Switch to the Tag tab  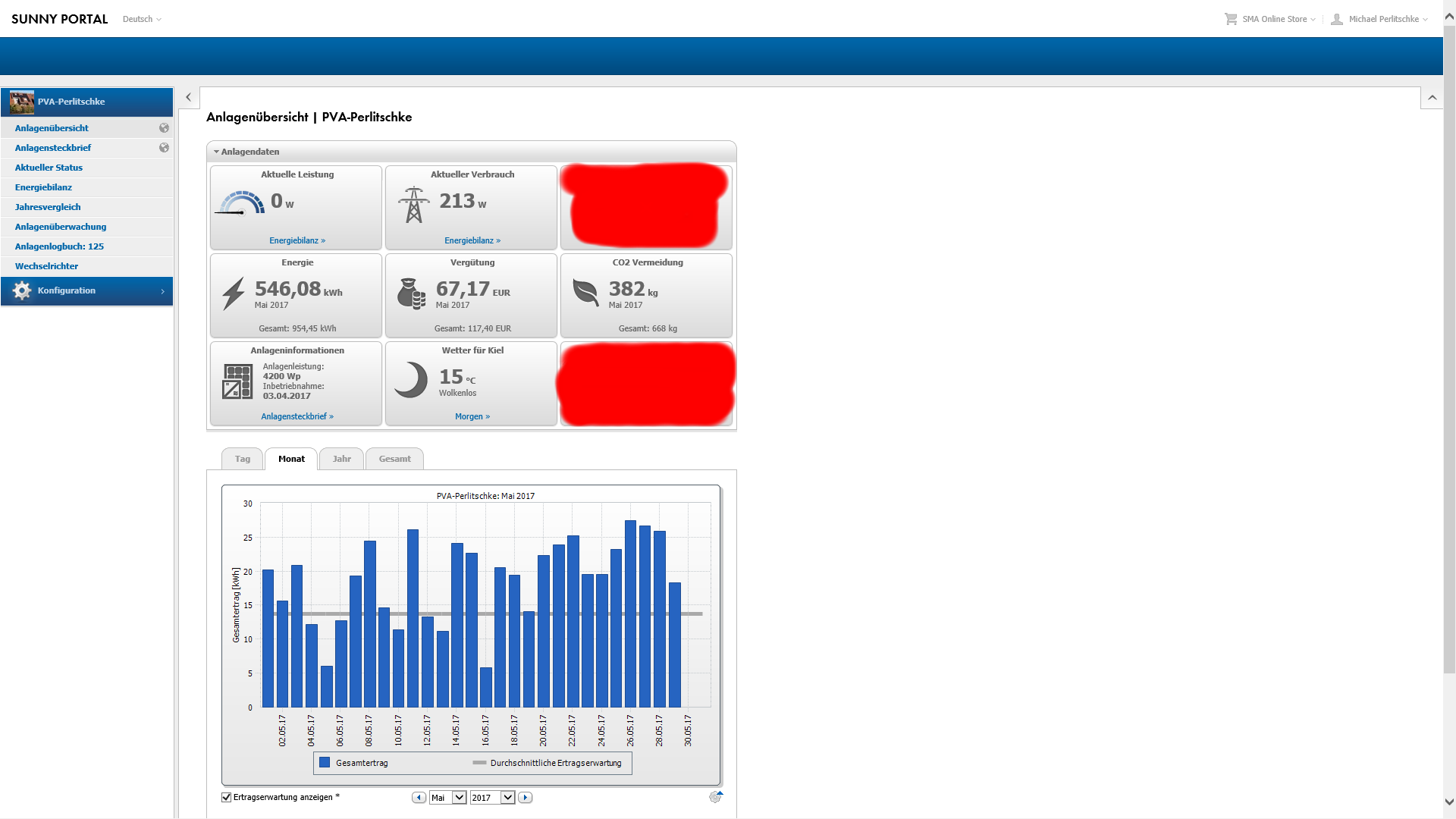pyautogui.click(x=242, y=459)
